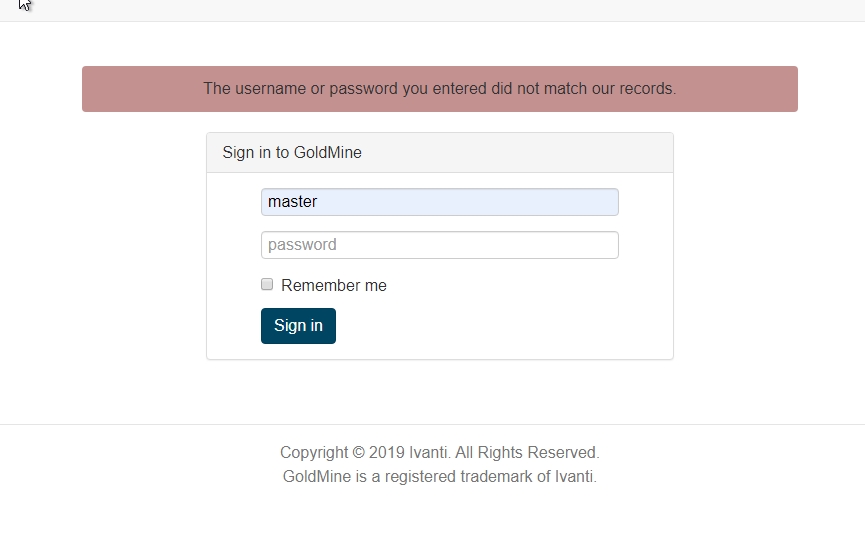Click the "Remember me" label text
Viewport: 865px width, 539px height.
click(x=334, y=286)
